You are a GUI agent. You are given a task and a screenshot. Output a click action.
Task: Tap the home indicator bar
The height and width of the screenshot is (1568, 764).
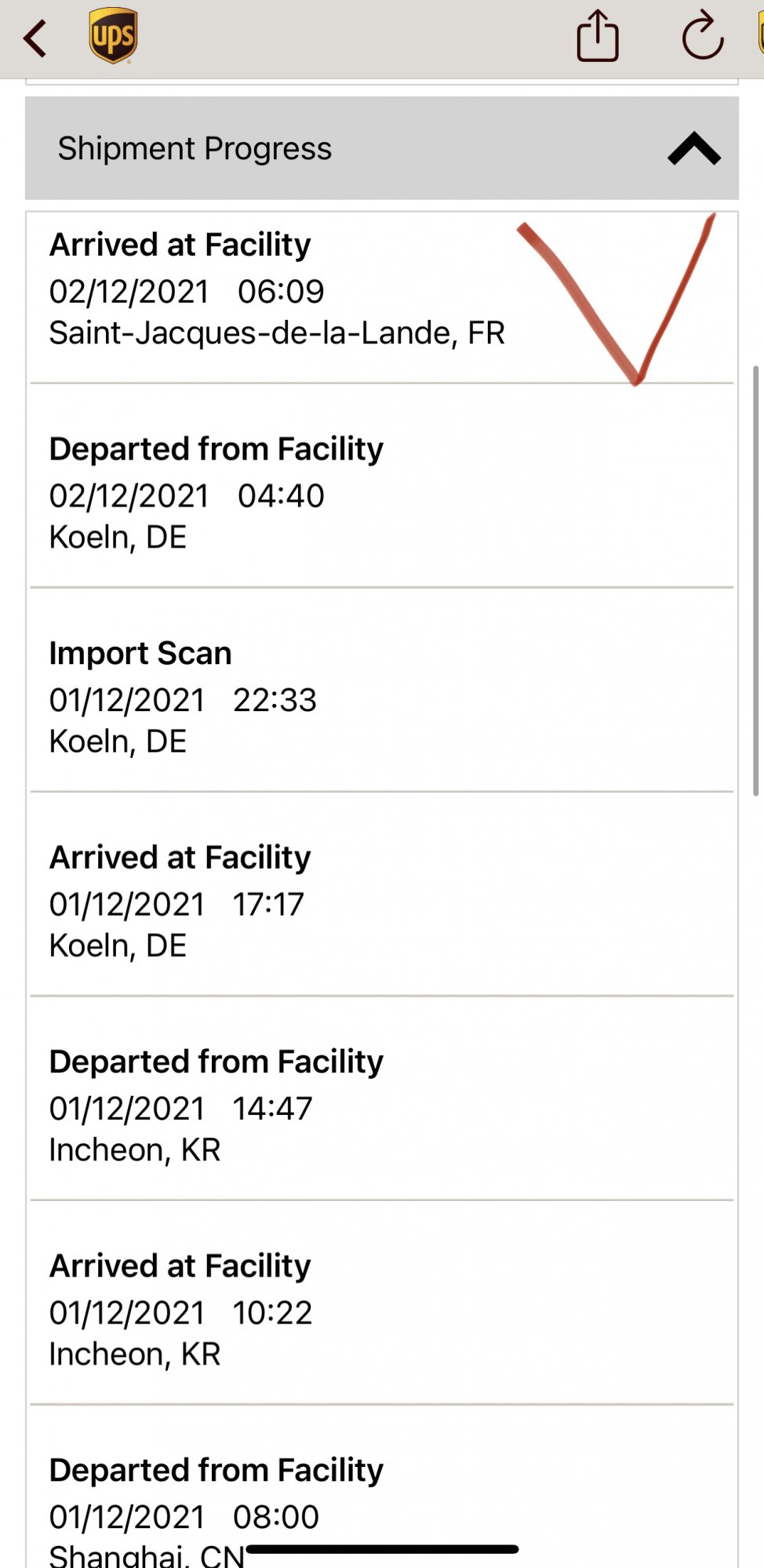(x=382, y=1549)
